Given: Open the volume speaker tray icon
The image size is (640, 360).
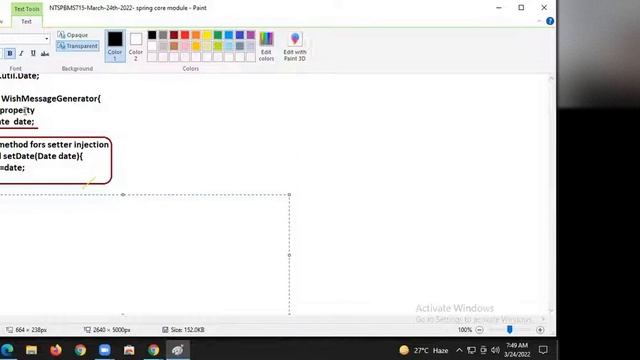Looking at the screenshot, I should click(496, 350).
